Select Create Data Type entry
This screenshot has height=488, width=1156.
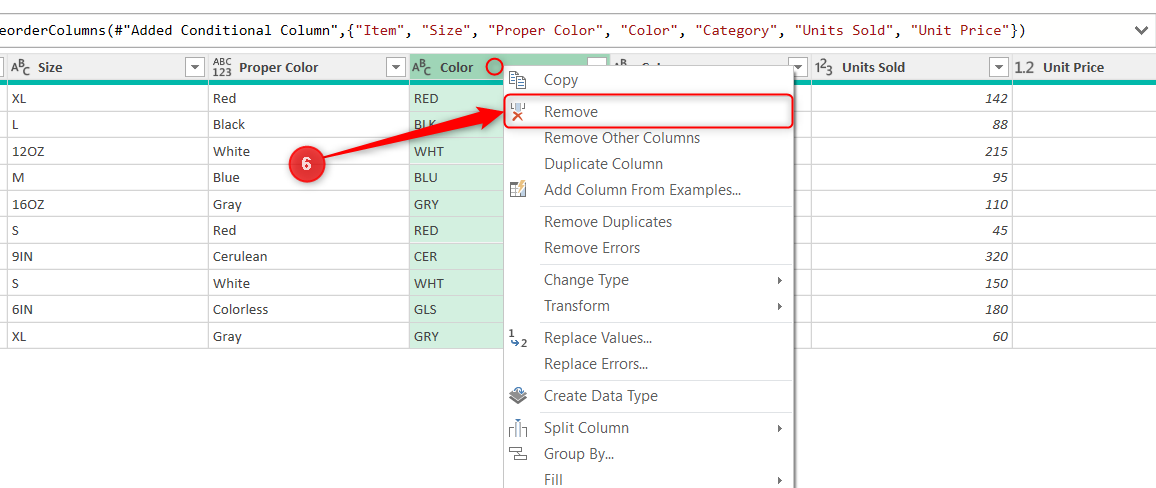649,396
